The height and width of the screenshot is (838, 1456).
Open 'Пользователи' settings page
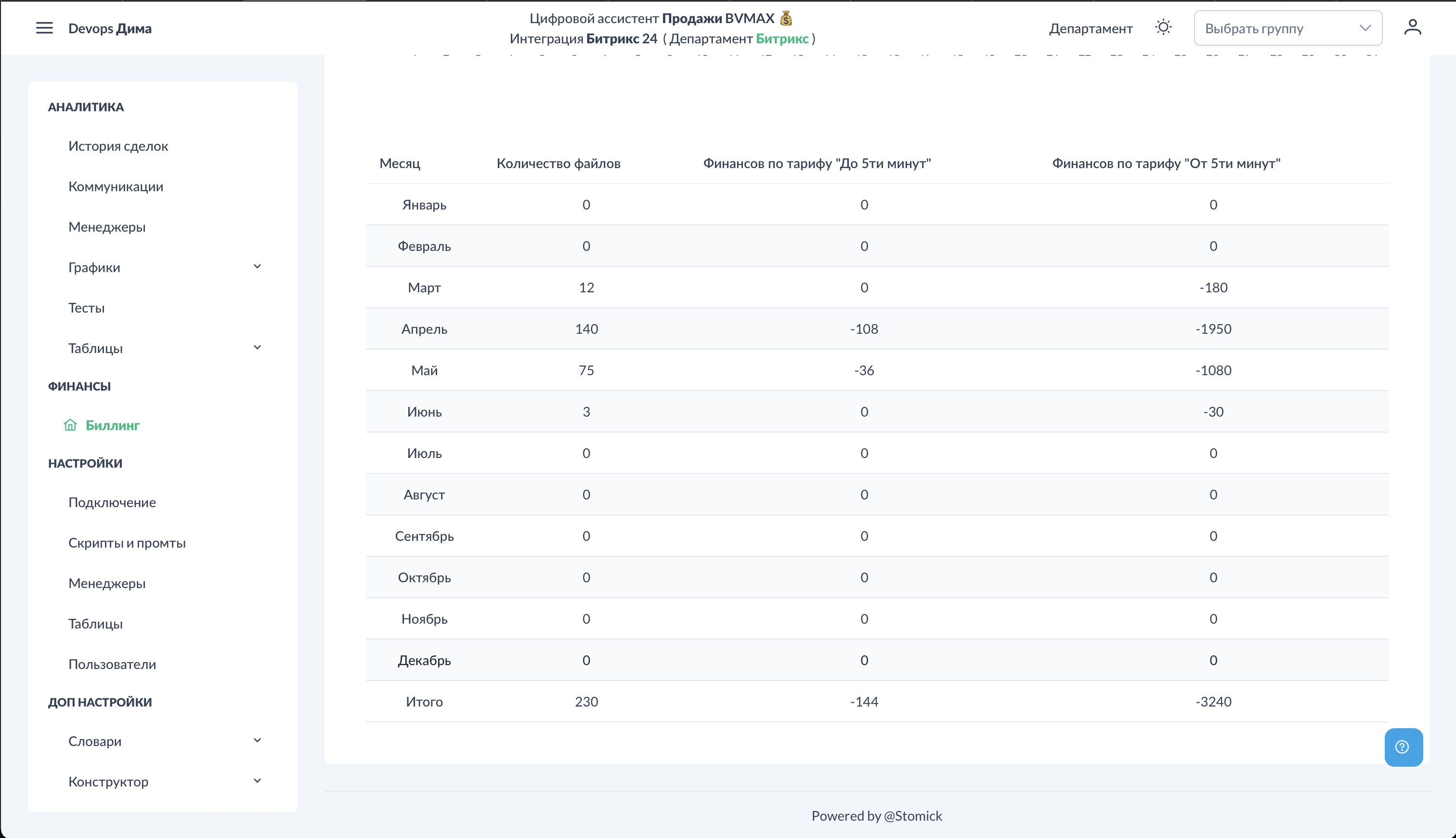click(x=112, y=664)
